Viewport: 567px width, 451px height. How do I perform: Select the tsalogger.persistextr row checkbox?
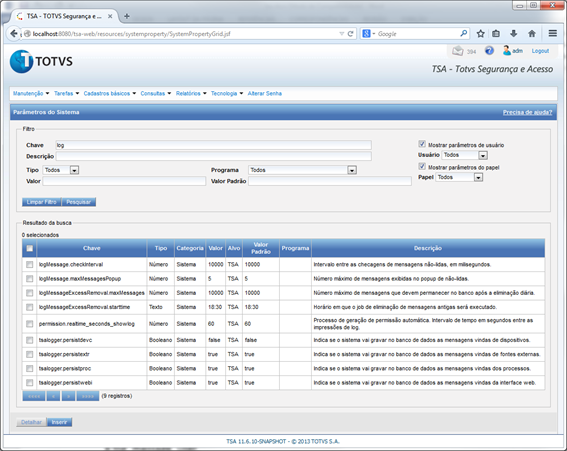click(x=30, y=354)
